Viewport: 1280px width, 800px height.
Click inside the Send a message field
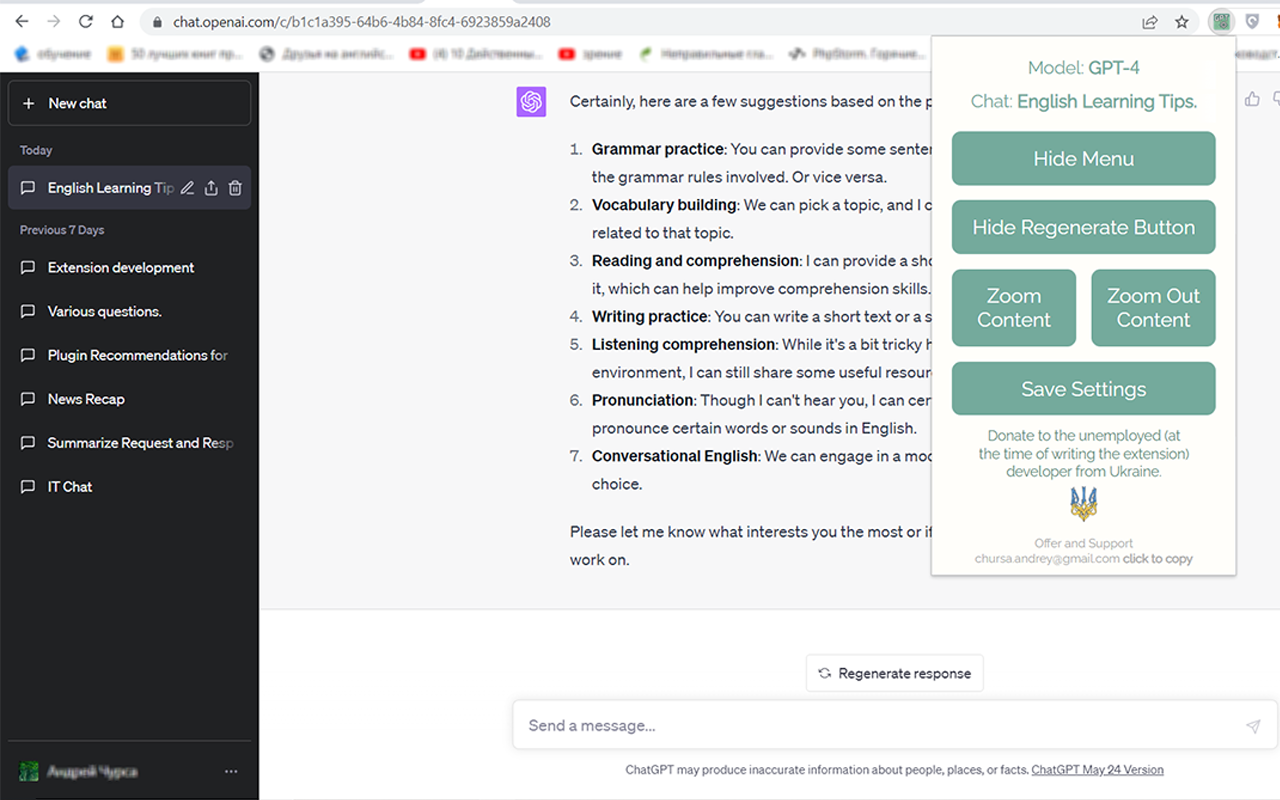point(800,725)
